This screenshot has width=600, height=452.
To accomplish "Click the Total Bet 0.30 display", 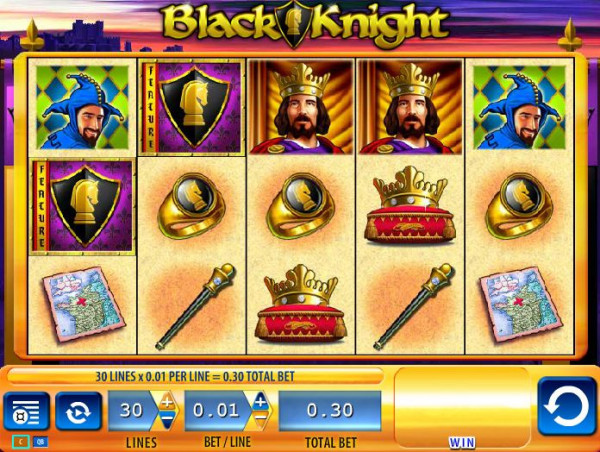I will pyautogui.click(x=330, y=411).
